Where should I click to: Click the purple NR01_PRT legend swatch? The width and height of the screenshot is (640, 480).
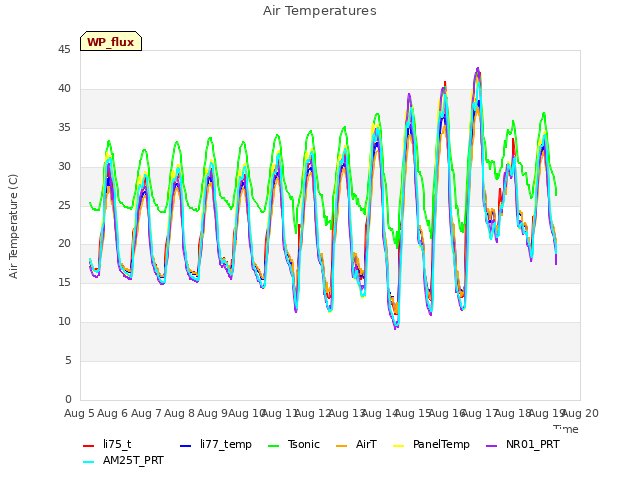[x=491, y=446]
